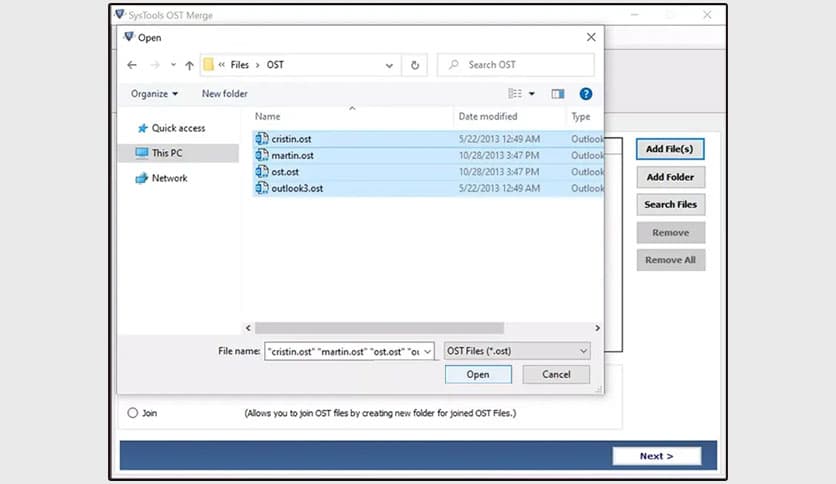Click the Files breadcrumb in address path

click(x=239, y=64)
